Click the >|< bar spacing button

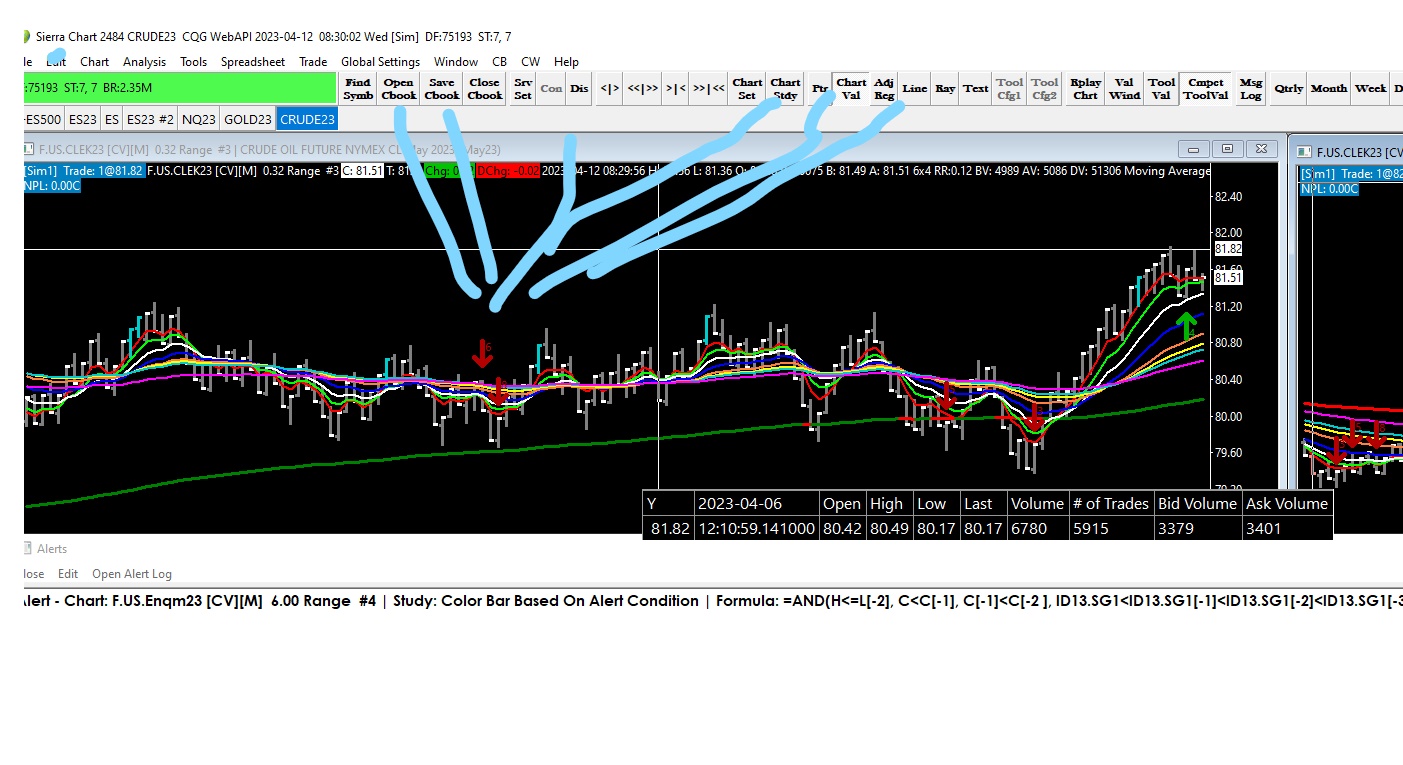(x=675, y=88)
